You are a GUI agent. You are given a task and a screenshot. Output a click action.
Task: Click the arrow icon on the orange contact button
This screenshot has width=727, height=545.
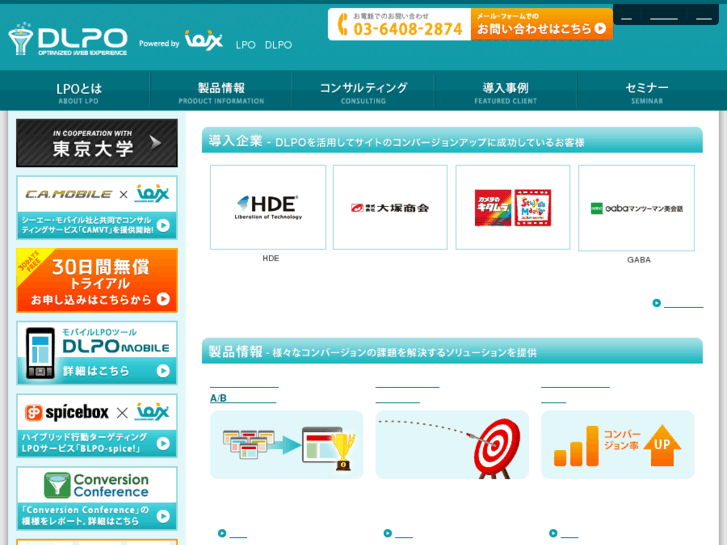coord(600,29)
